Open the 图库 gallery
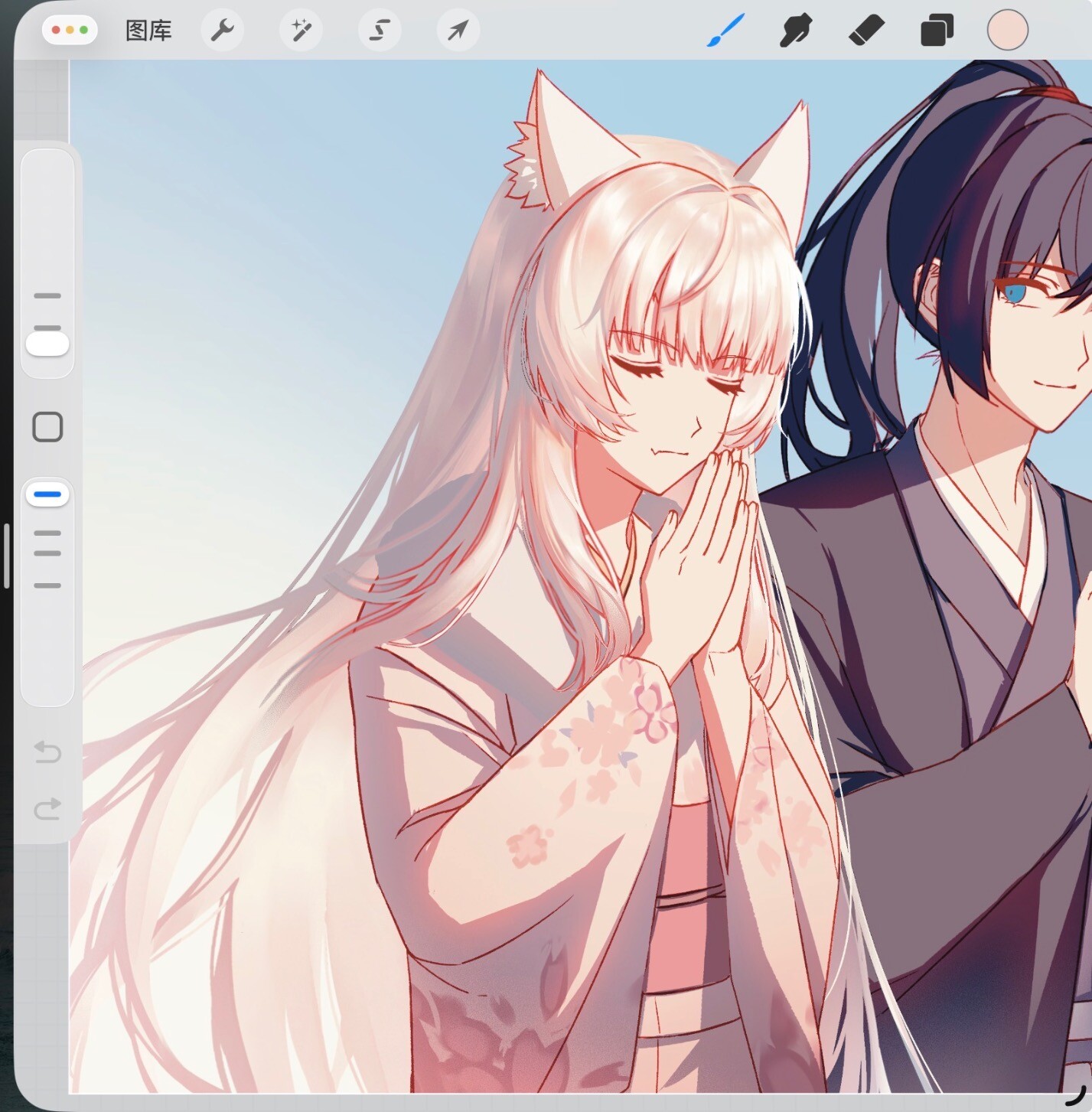Screen dimensions: 1092x1112 (148, 31)
